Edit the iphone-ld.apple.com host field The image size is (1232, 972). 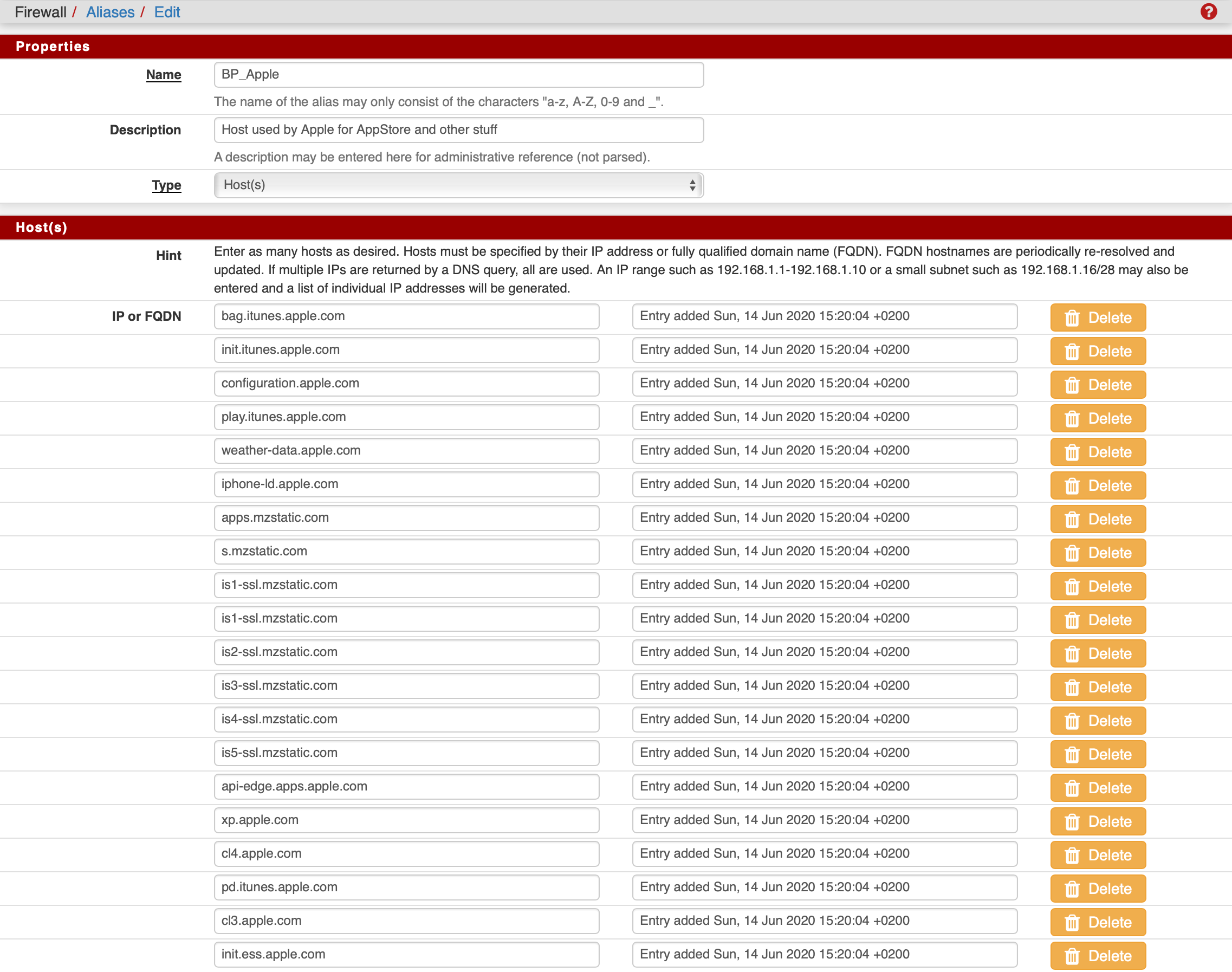406,484
